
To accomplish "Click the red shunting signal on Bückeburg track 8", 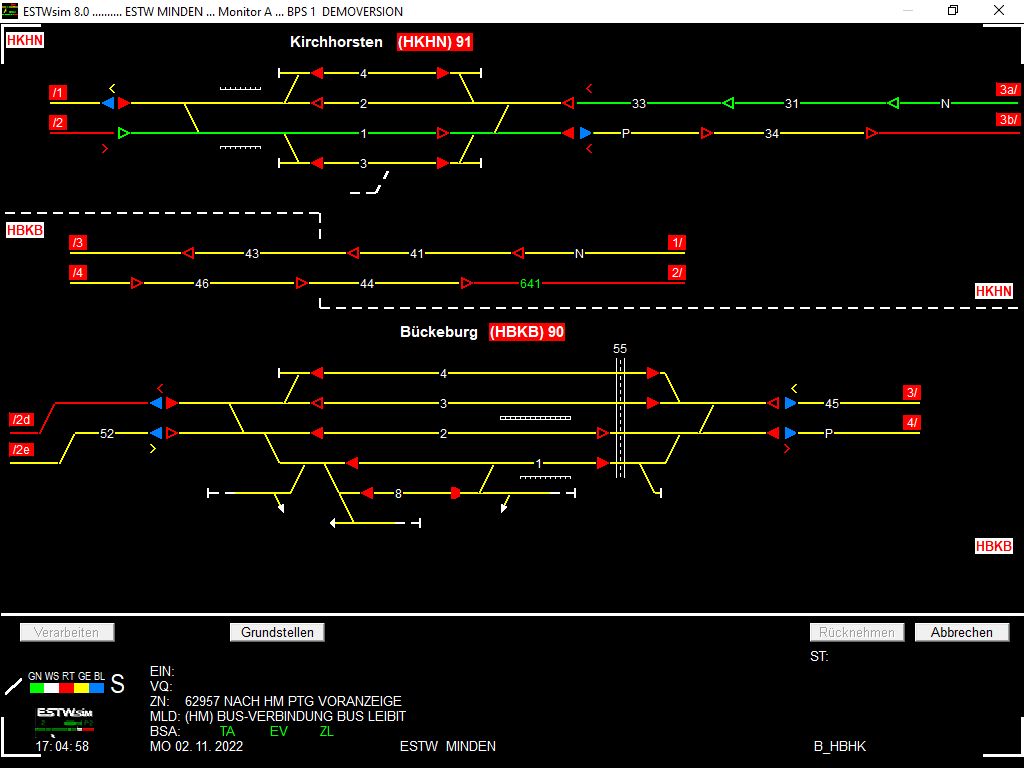I will [456, 493].
